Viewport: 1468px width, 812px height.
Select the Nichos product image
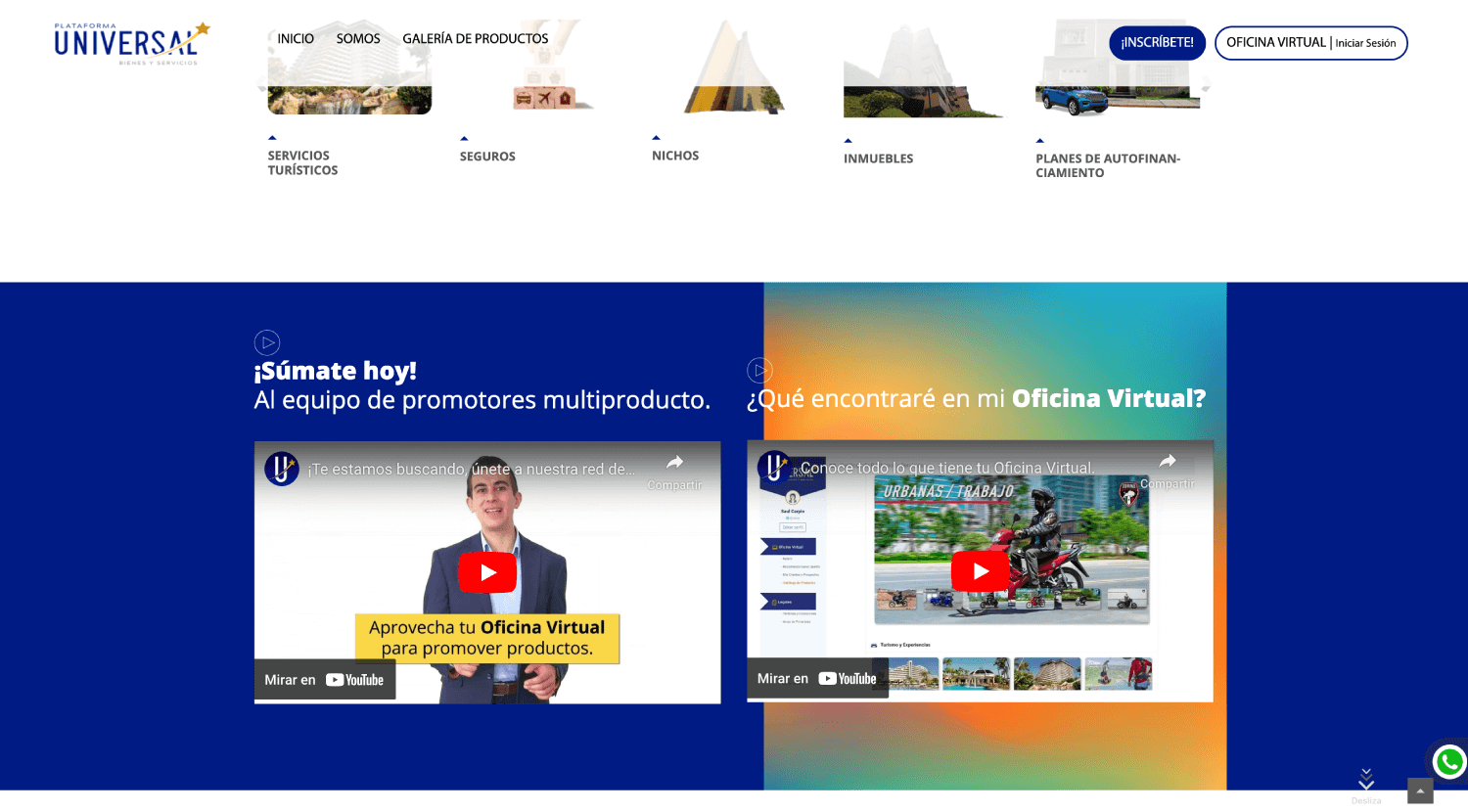click(x=734, y=68)
